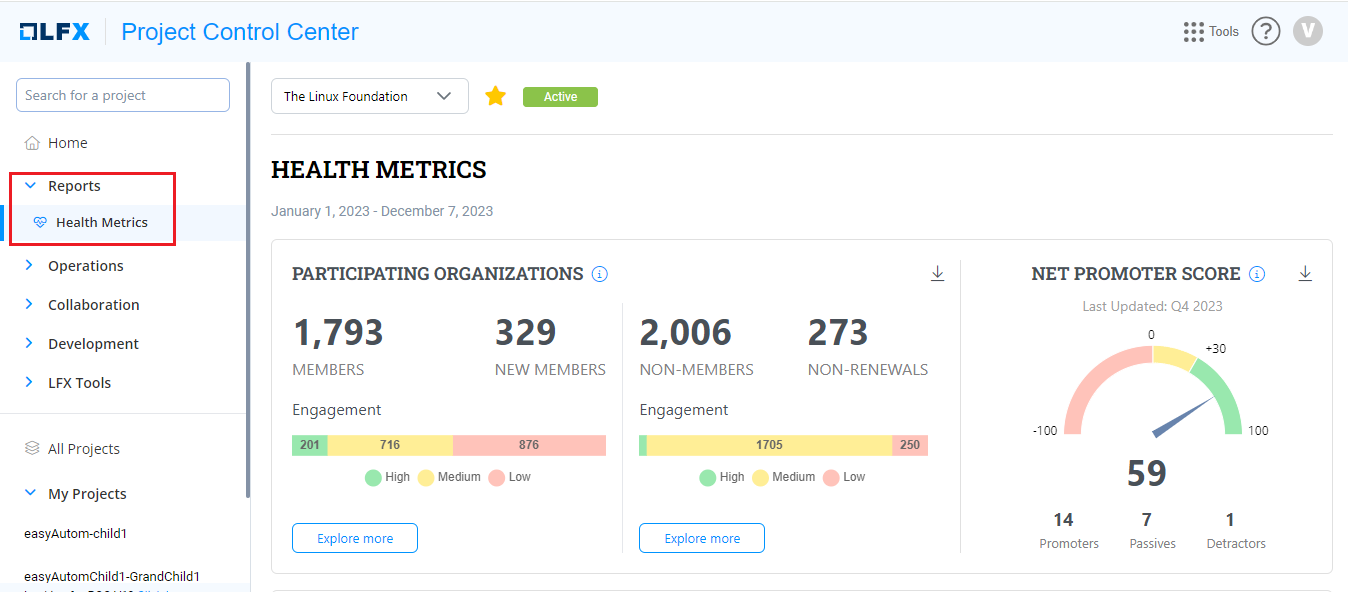Go to Home in sidebar
The image size is (1348, 592).
coord(67,143)
